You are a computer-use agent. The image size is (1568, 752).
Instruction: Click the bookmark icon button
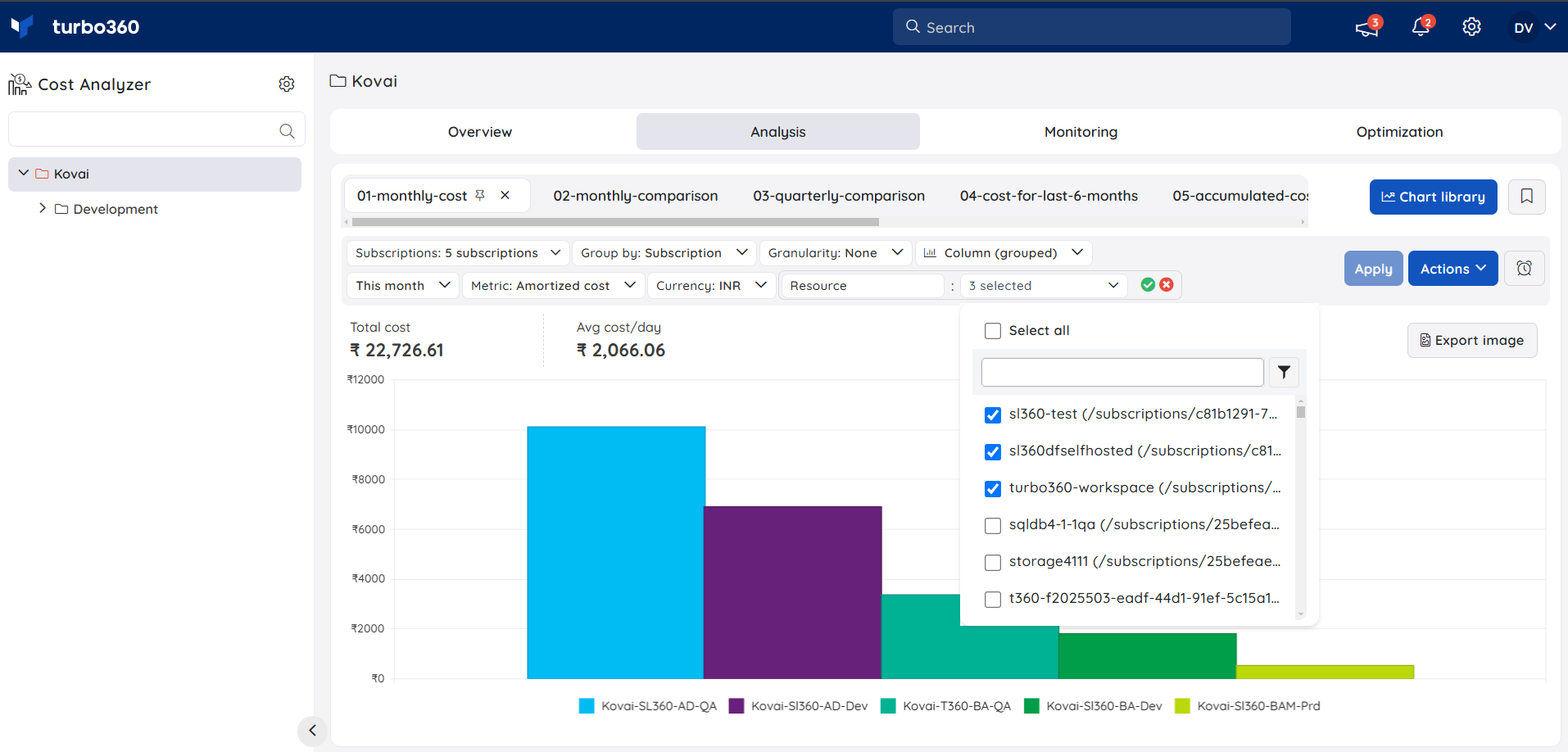point(1526,197)
